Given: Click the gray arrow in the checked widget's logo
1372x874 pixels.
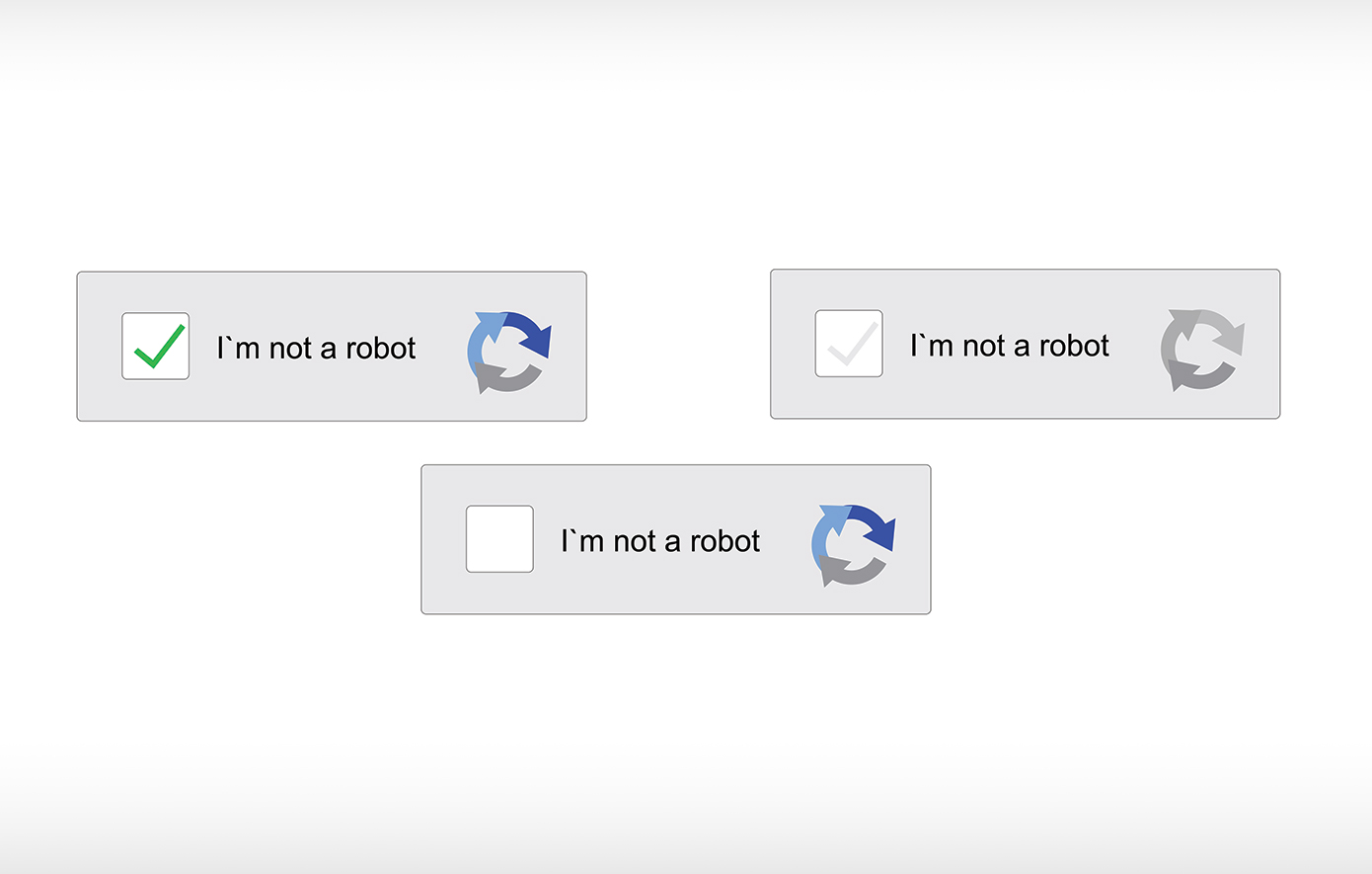Looking at the screenshot, I should 505,378.
